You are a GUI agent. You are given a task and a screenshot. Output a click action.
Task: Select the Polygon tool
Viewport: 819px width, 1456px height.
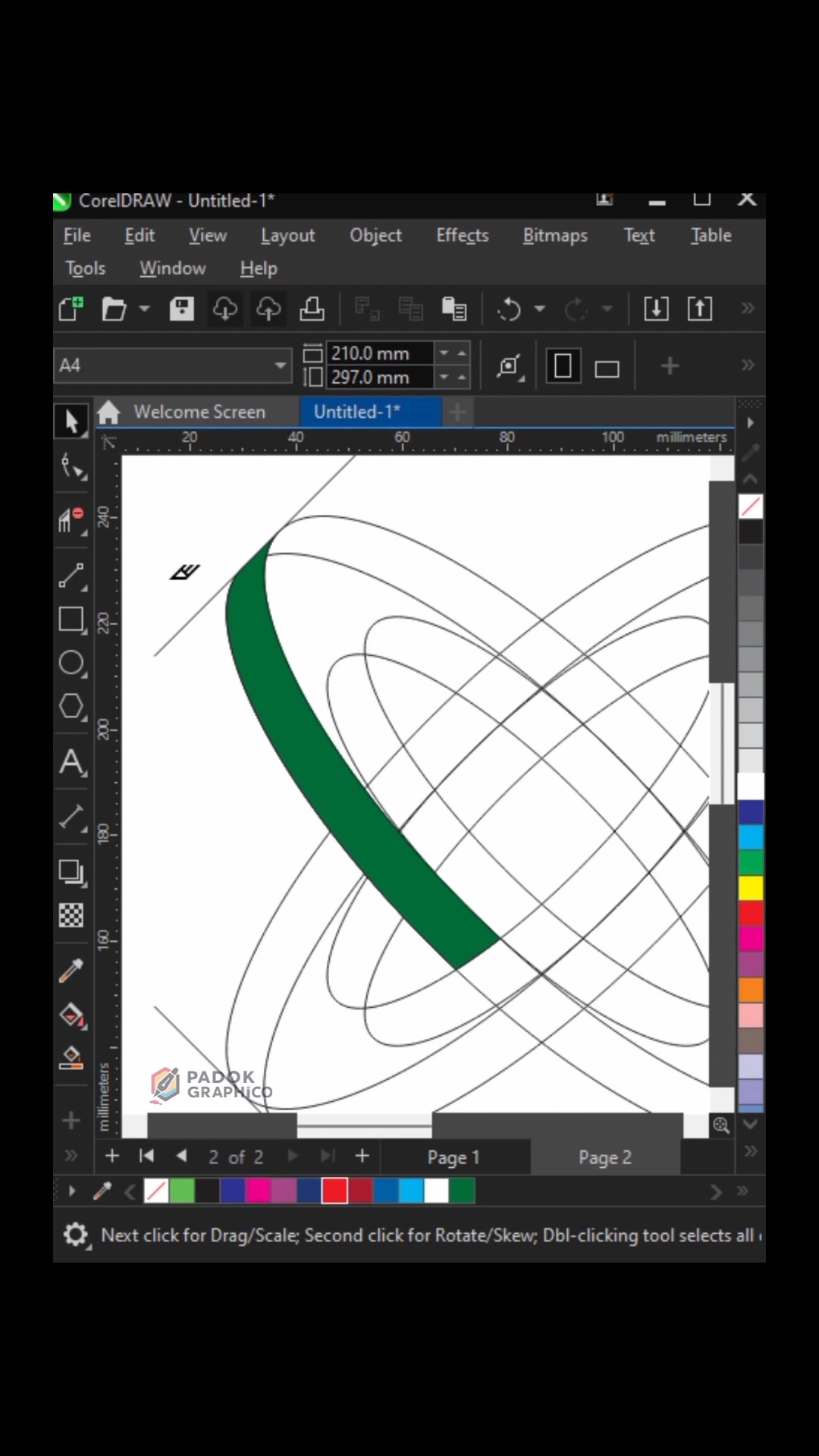(71, 706)
